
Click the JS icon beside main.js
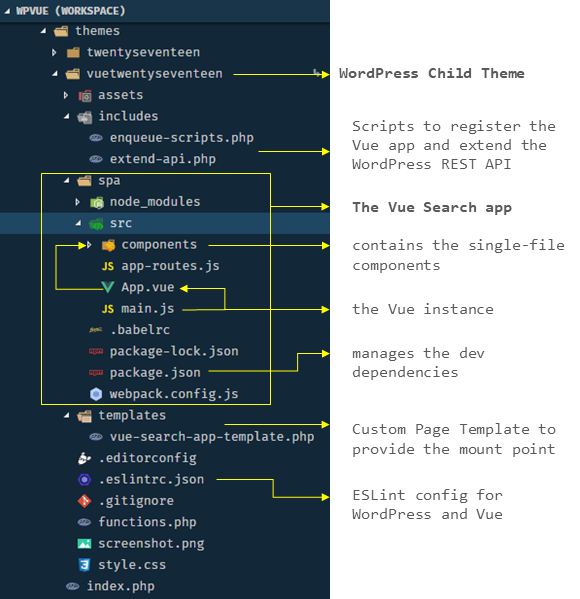coord(108,309)
